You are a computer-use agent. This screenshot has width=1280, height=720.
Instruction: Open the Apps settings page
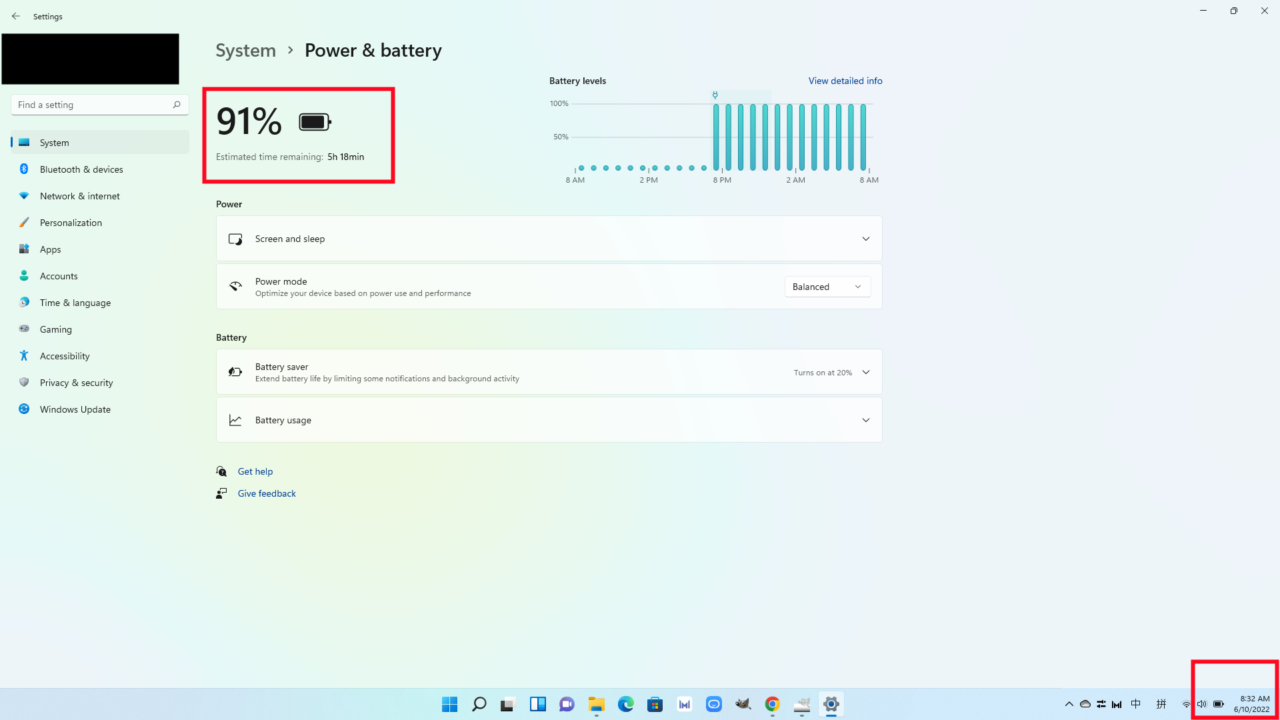pyautogui.click(x=100, y=250)
